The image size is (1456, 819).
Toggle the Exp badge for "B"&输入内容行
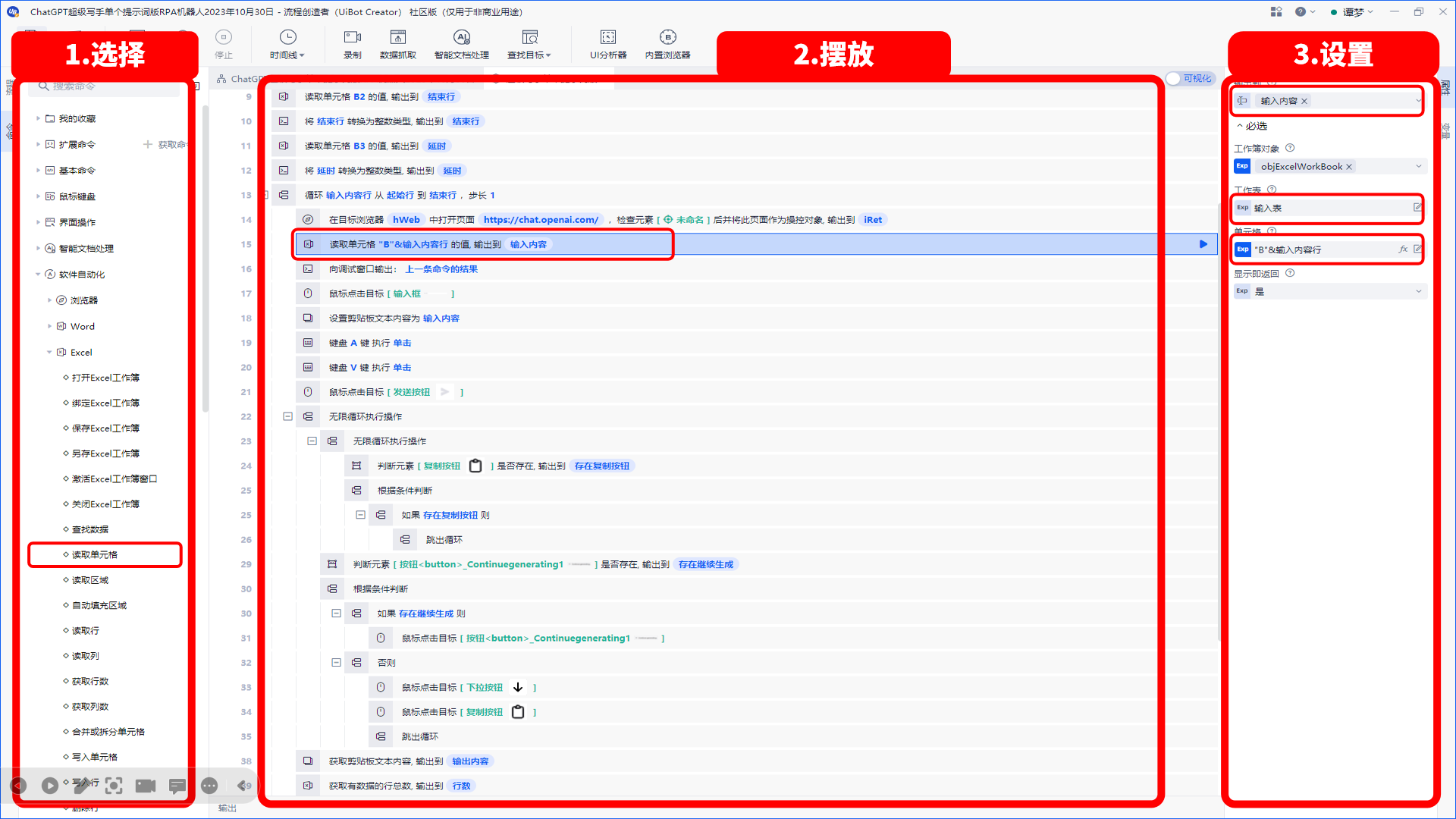tap(1242, 249)
